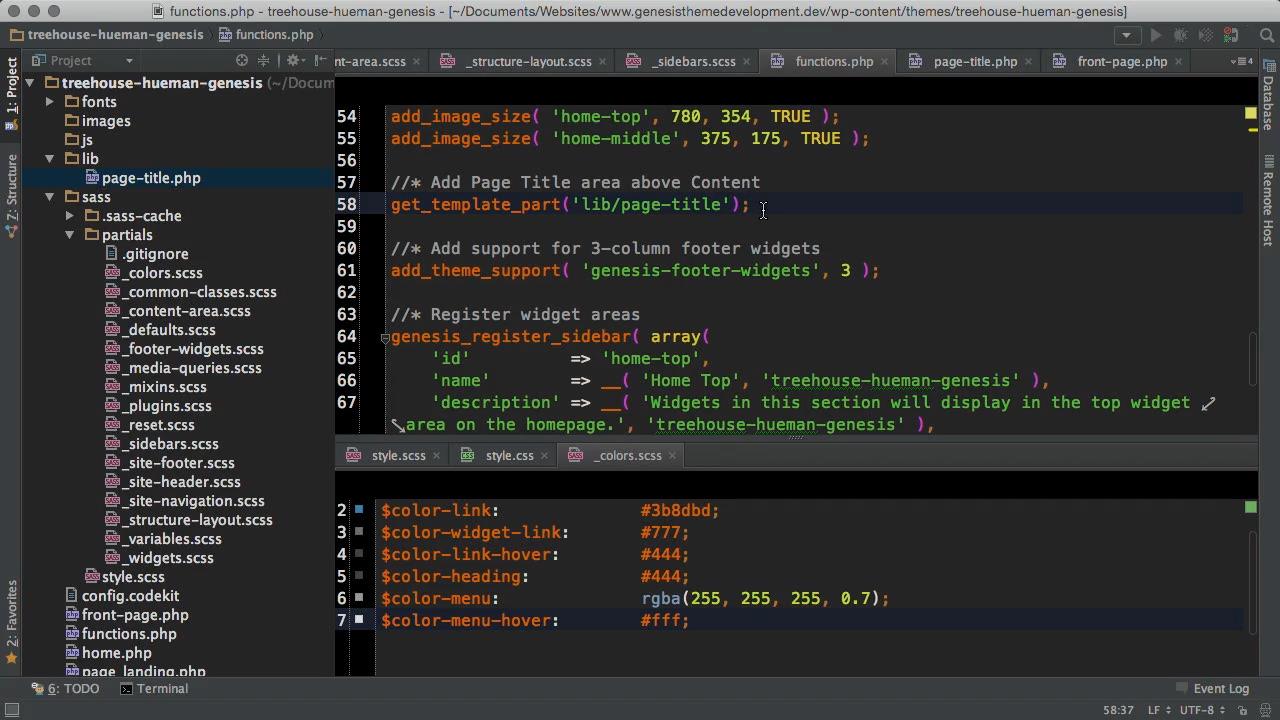Screen dimensions: 1280x720
Task: Click the Run configuration play icon
Action: click(1156, 35)
